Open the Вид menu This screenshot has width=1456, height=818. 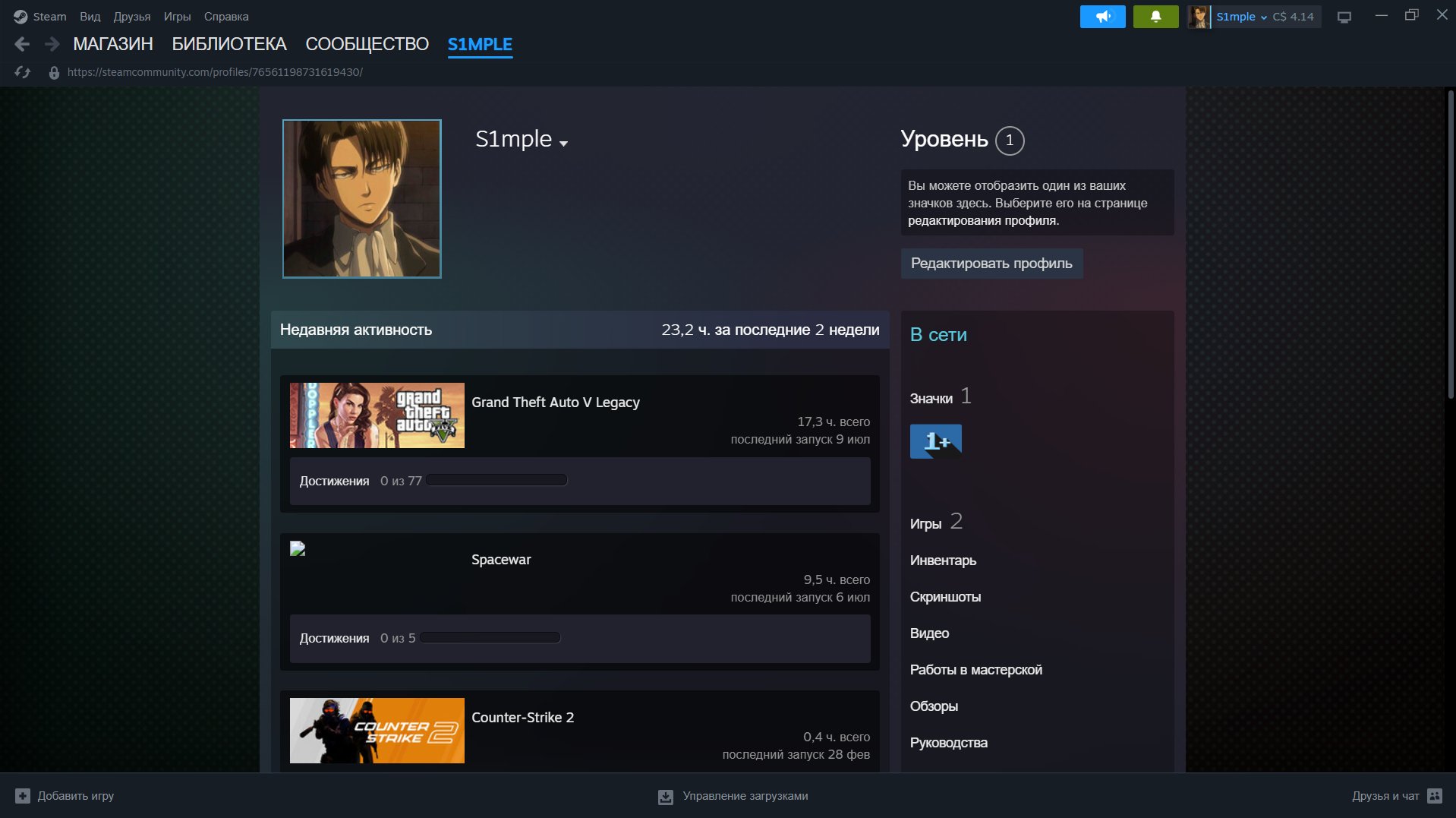[90, 17]
